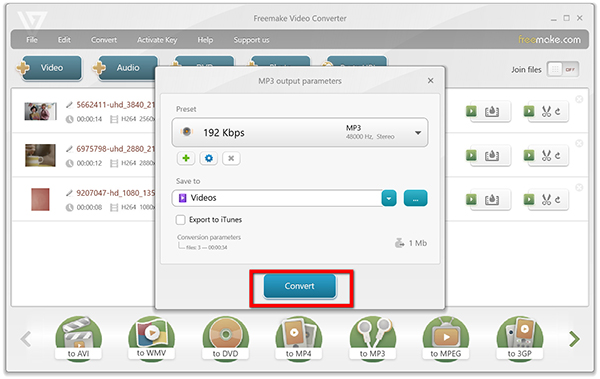Screen dimensions: 600x379
Task: Visit the freemake.com link
Action: pyautogui.click(x=549, y=39)
